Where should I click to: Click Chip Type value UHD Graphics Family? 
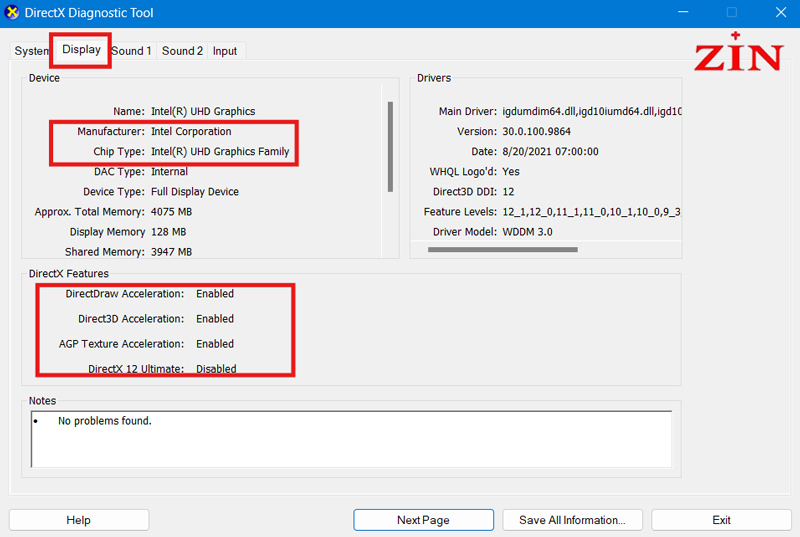(220, 151)
